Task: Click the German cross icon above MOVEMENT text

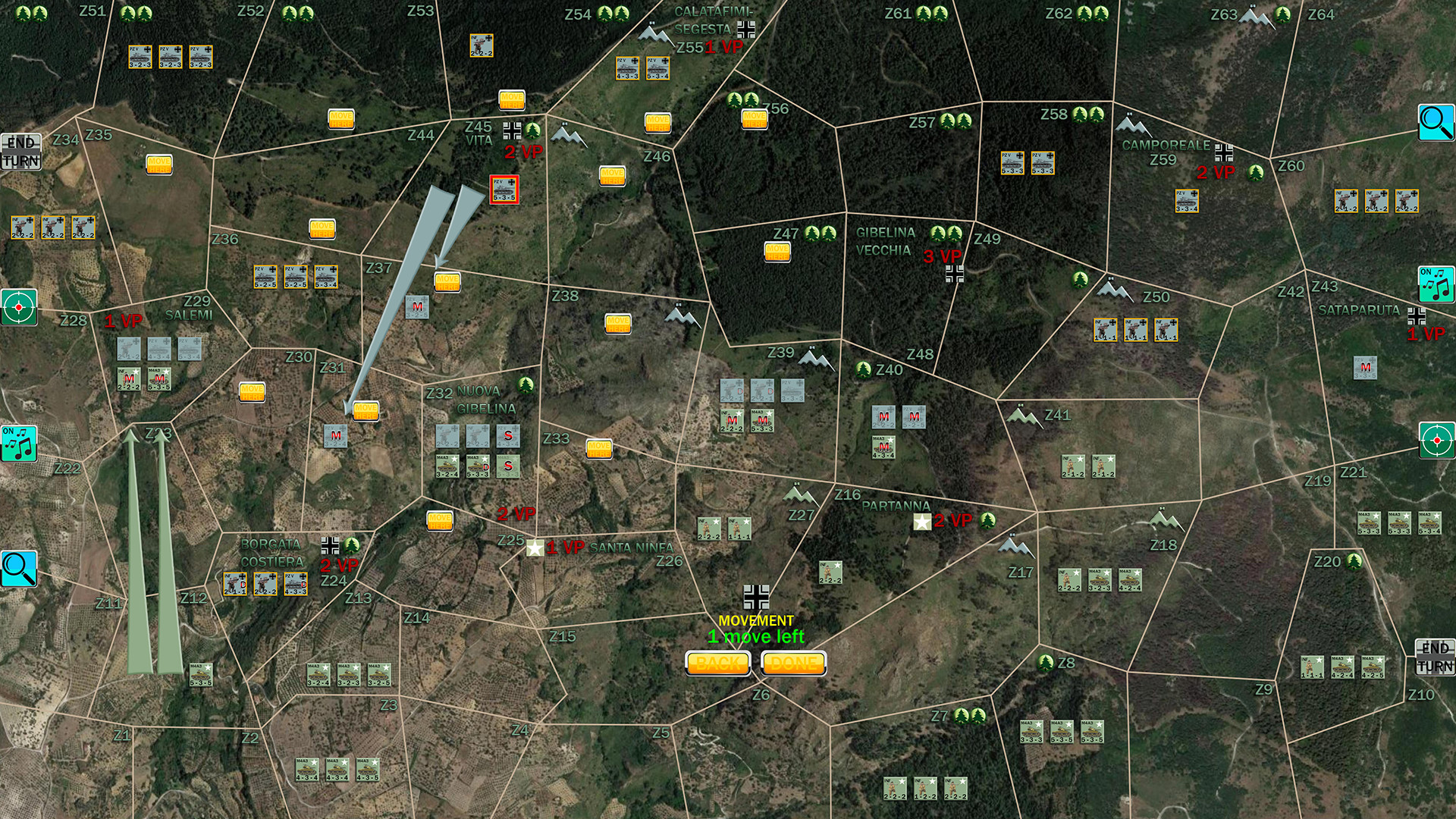Action: (x=756, y=597)
